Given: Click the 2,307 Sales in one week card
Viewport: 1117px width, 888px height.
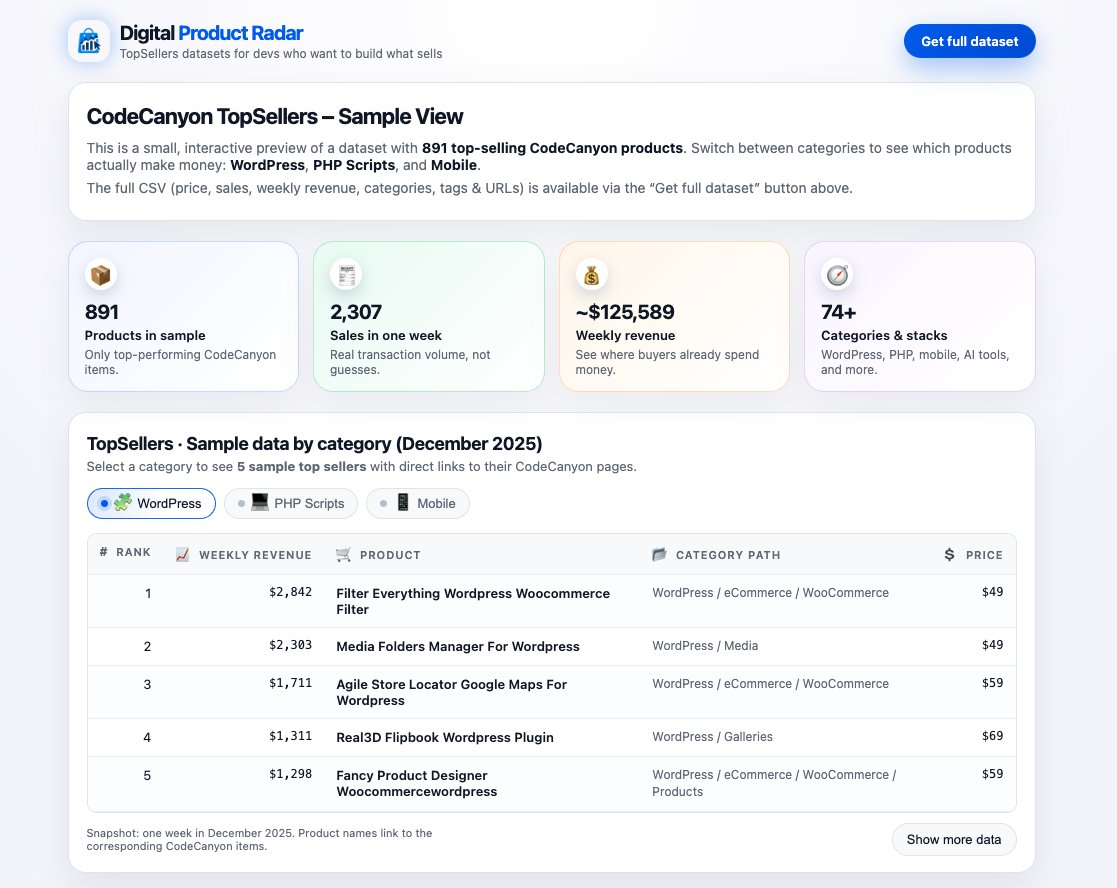Looking at the screenshot, I should point(429,316).
